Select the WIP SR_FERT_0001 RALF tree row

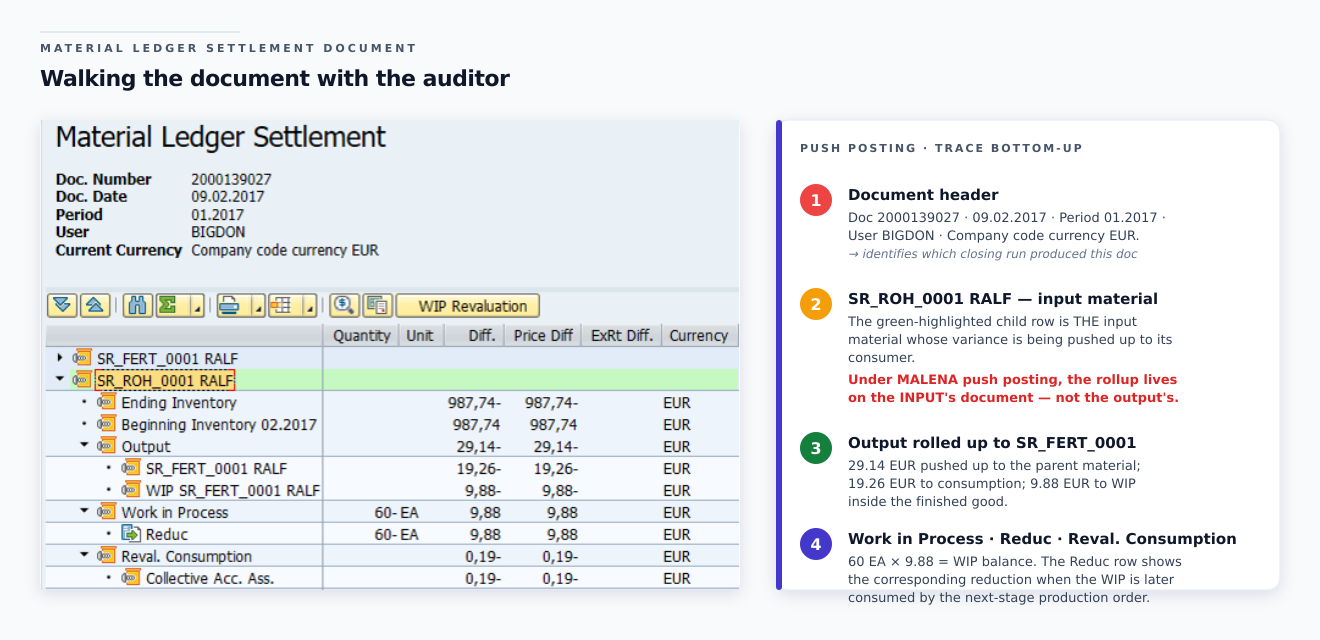click(233, 490)
